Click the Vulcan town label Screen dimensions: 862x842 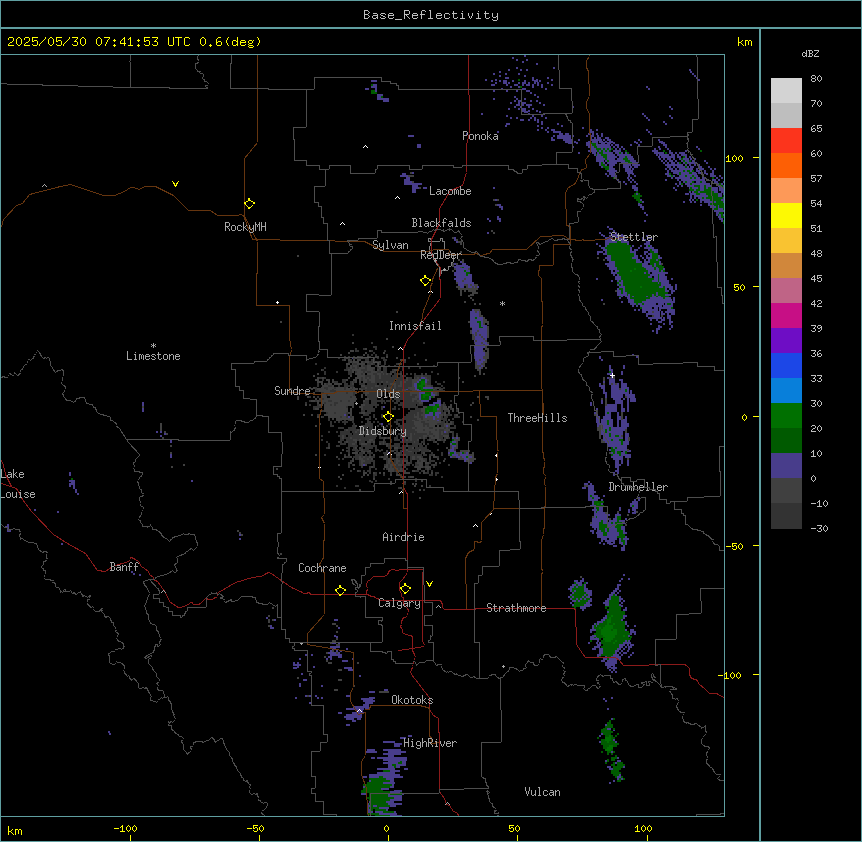click(542, 792)
